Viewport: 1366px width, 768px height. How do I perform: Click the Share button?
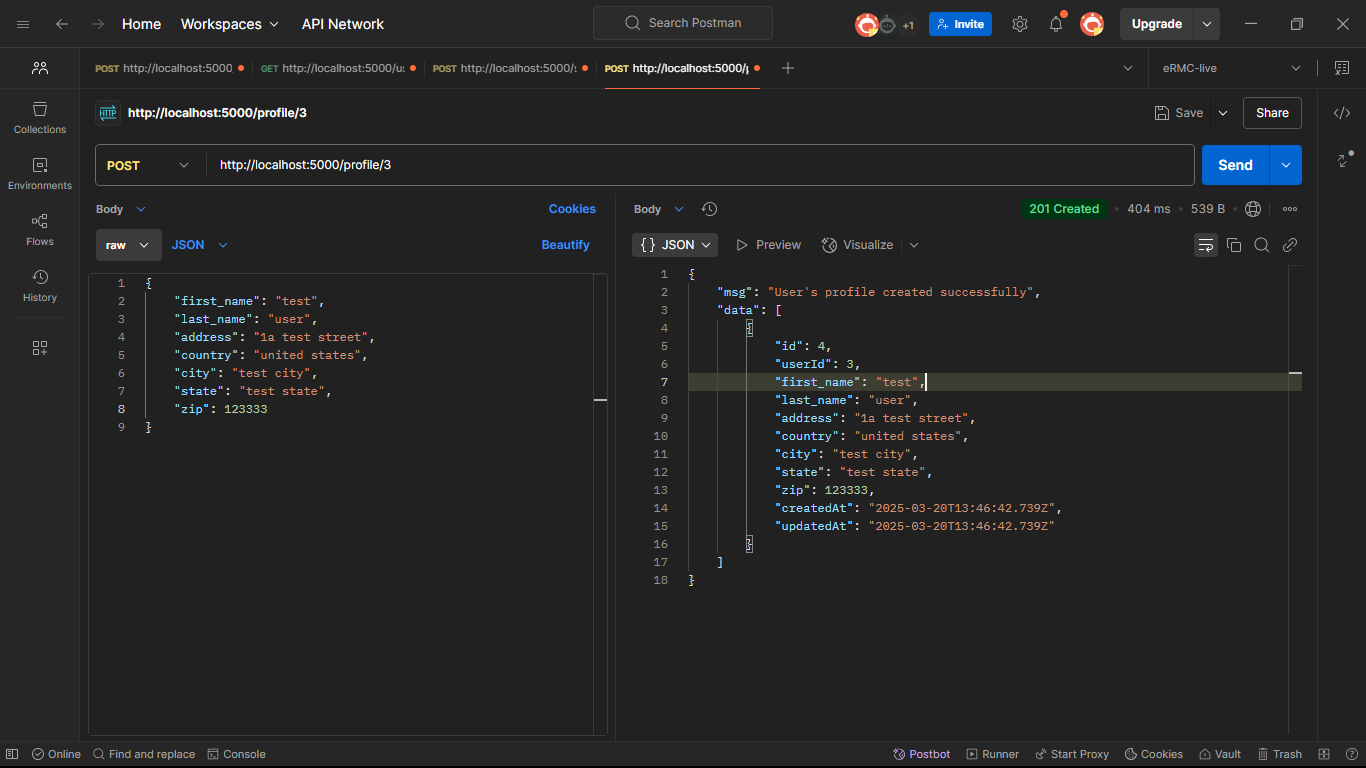click(x=1272, y=113)
